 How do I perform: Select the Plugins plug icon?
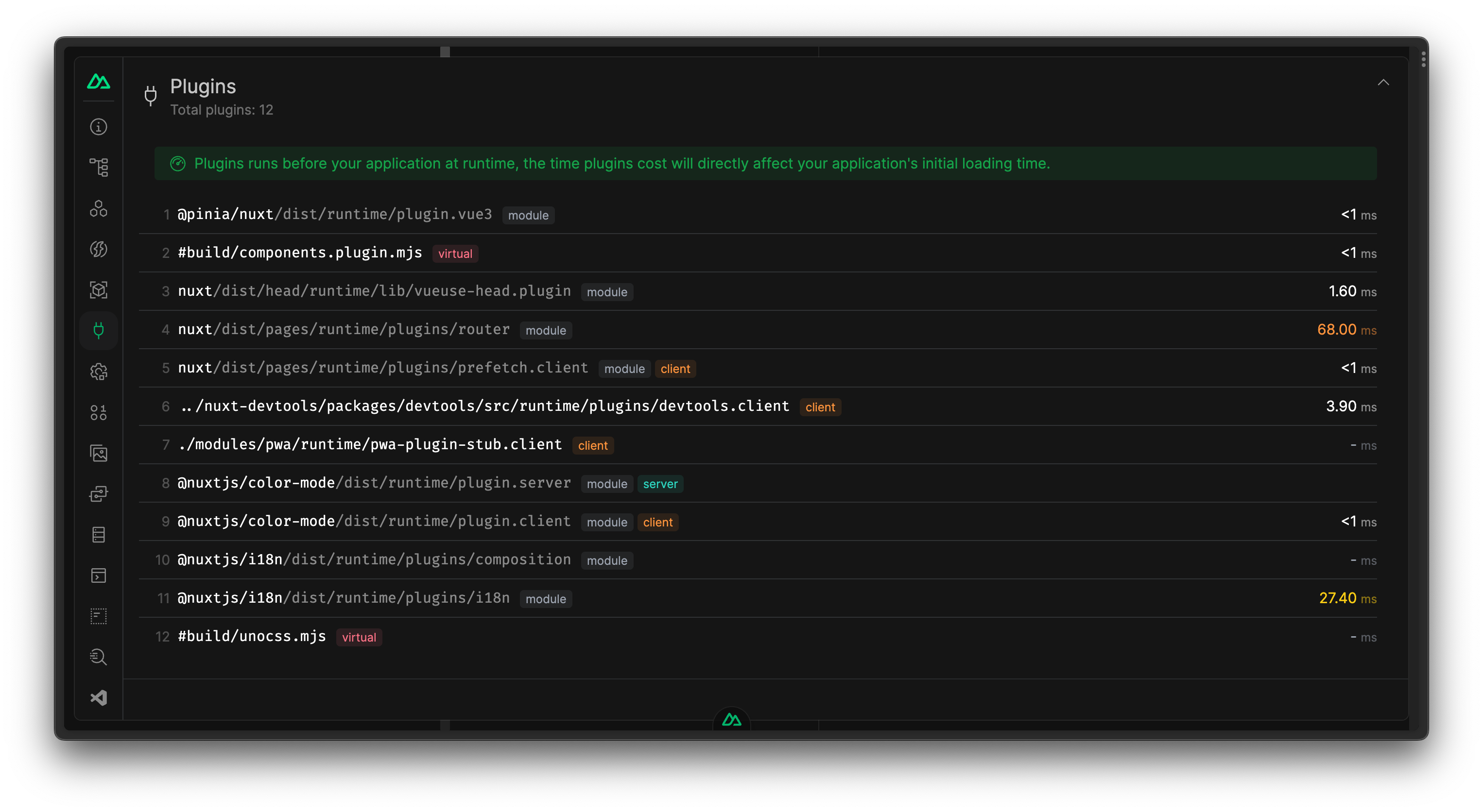99,330
